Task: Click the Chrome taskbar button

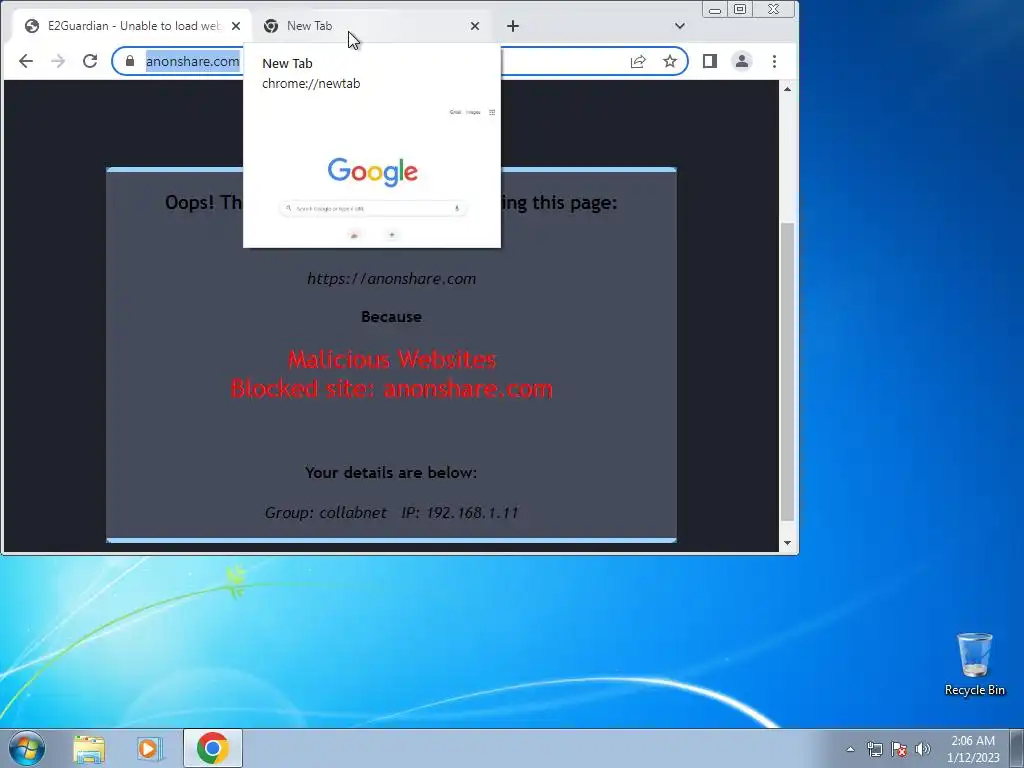Action: click(213, 748)
